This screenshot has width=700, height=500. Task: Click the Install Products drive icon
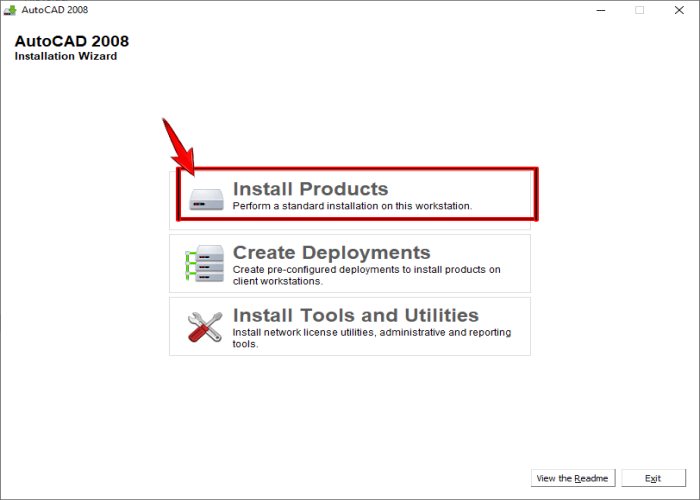[206, 199]
